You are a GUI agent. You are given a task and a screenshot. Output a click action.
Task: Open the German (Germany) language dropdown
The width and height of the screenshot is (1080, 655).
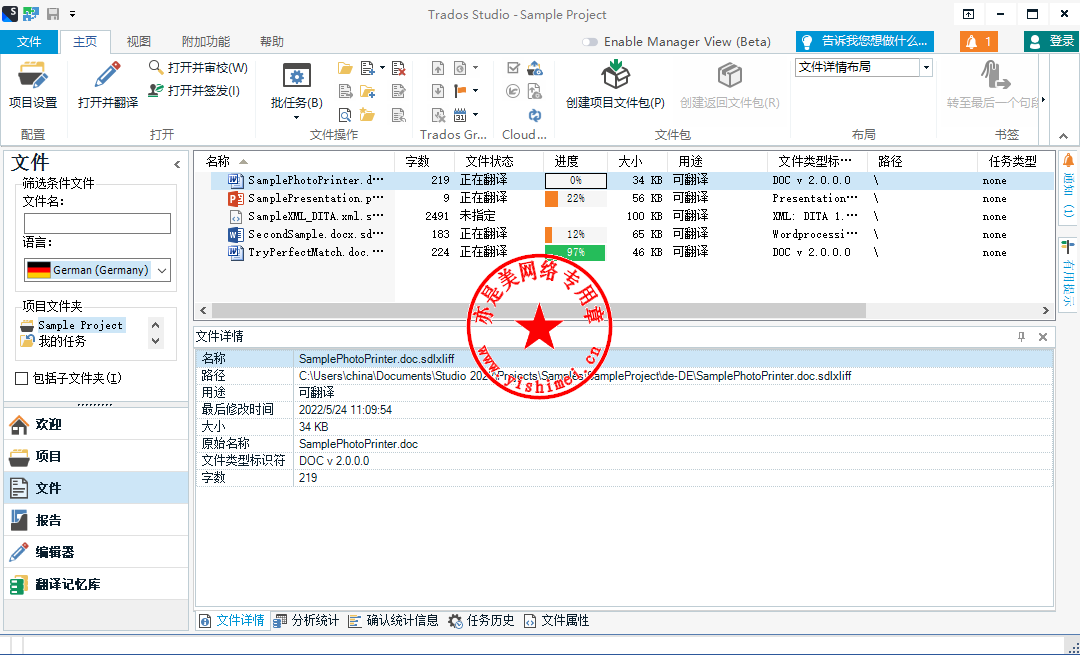[97, 270]
